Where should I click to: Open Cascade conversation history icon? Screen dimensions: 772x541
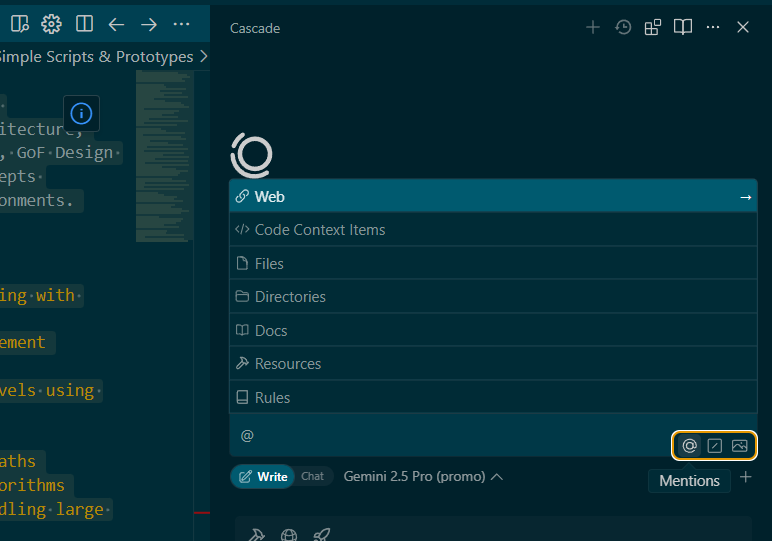[623, 27]
